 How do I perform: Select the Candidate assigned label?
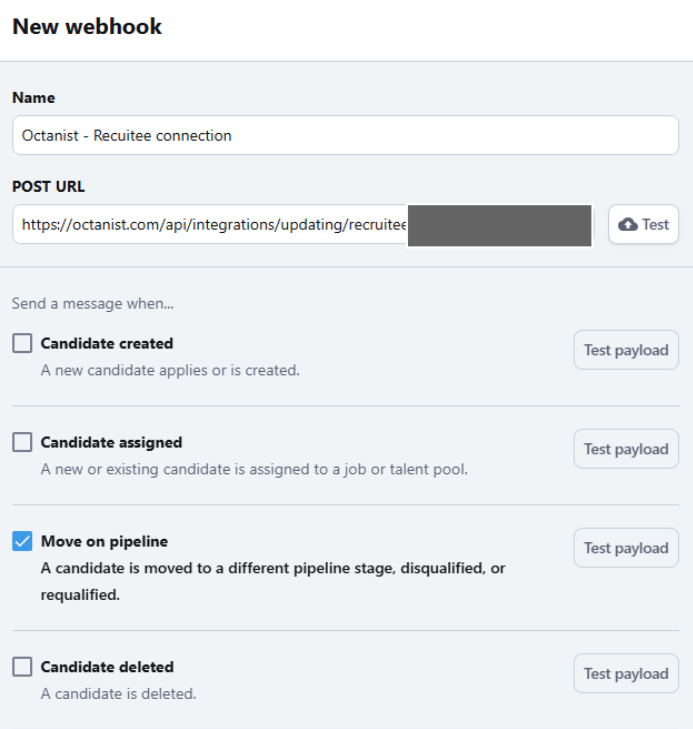pos(111,442)
